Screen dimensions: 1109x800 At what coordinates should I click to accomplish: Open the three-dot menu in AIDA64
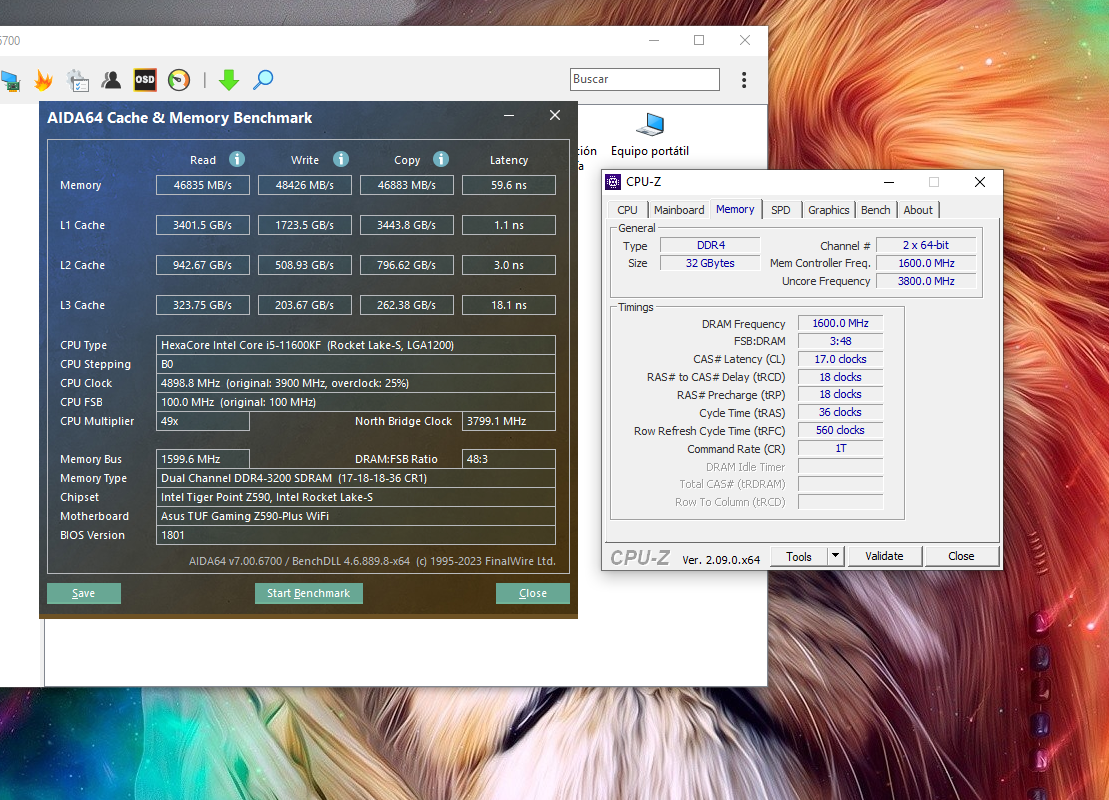pos(744,80)
